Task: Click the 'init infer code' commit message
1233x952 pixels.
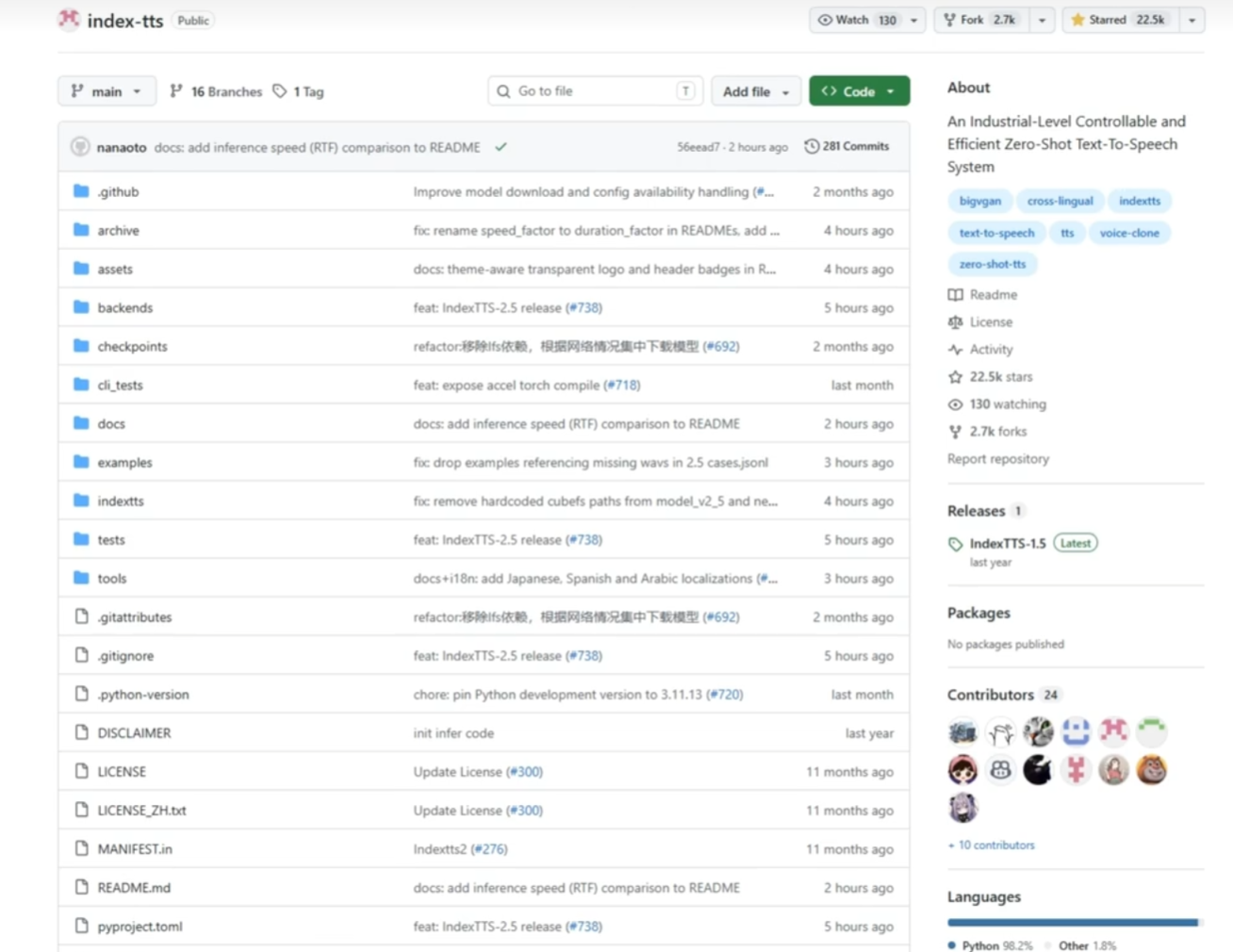Action: pos(453,732)
